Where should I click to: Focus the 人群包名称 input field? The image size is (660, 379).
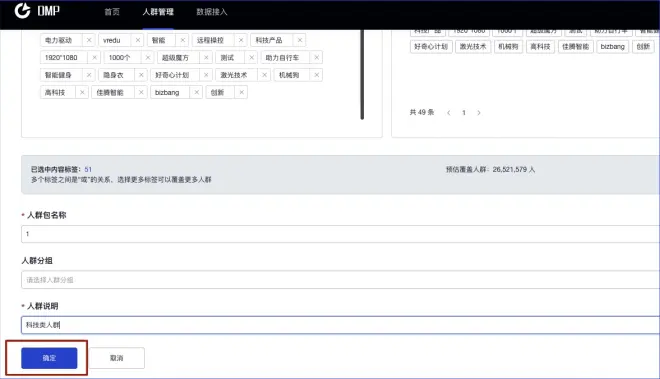pyautogui.click(x=340, y=234)
